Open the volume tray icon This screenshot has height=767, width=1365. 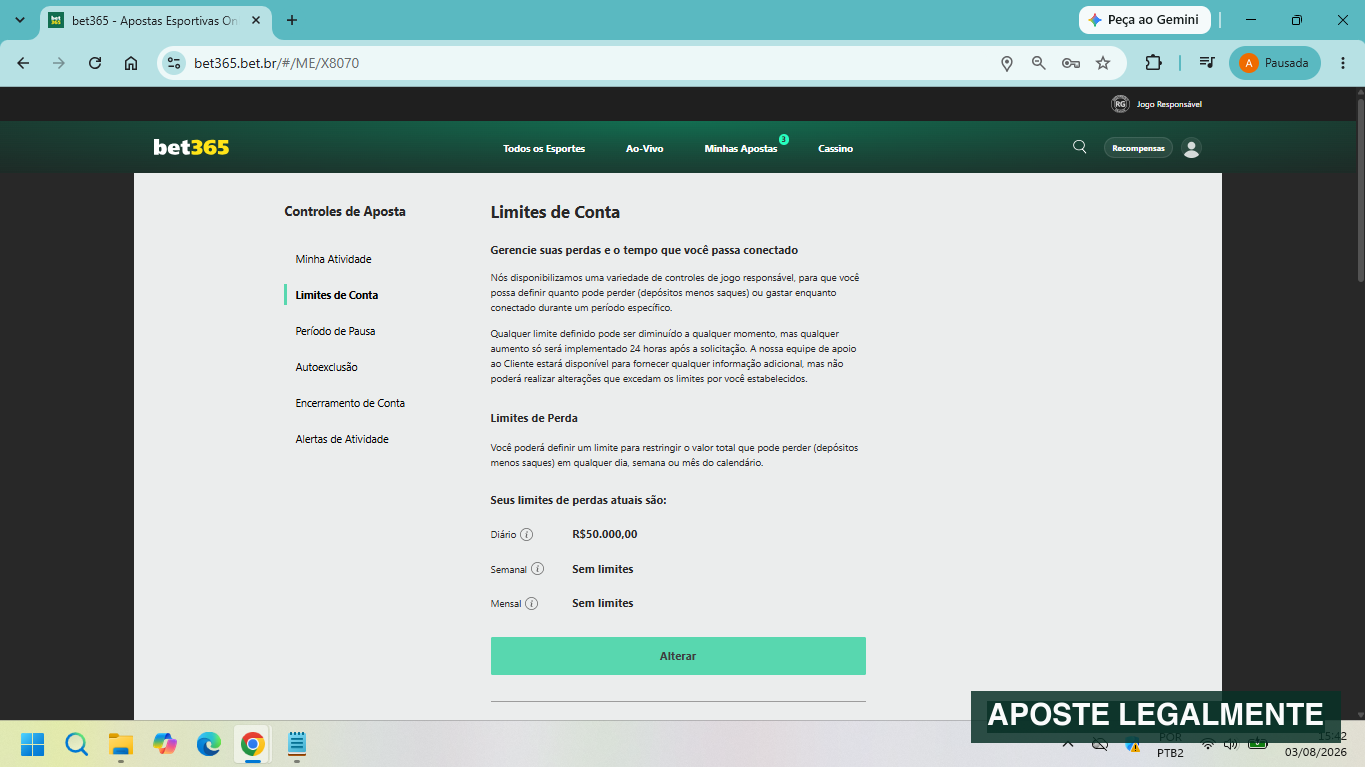coord(1230,744)
